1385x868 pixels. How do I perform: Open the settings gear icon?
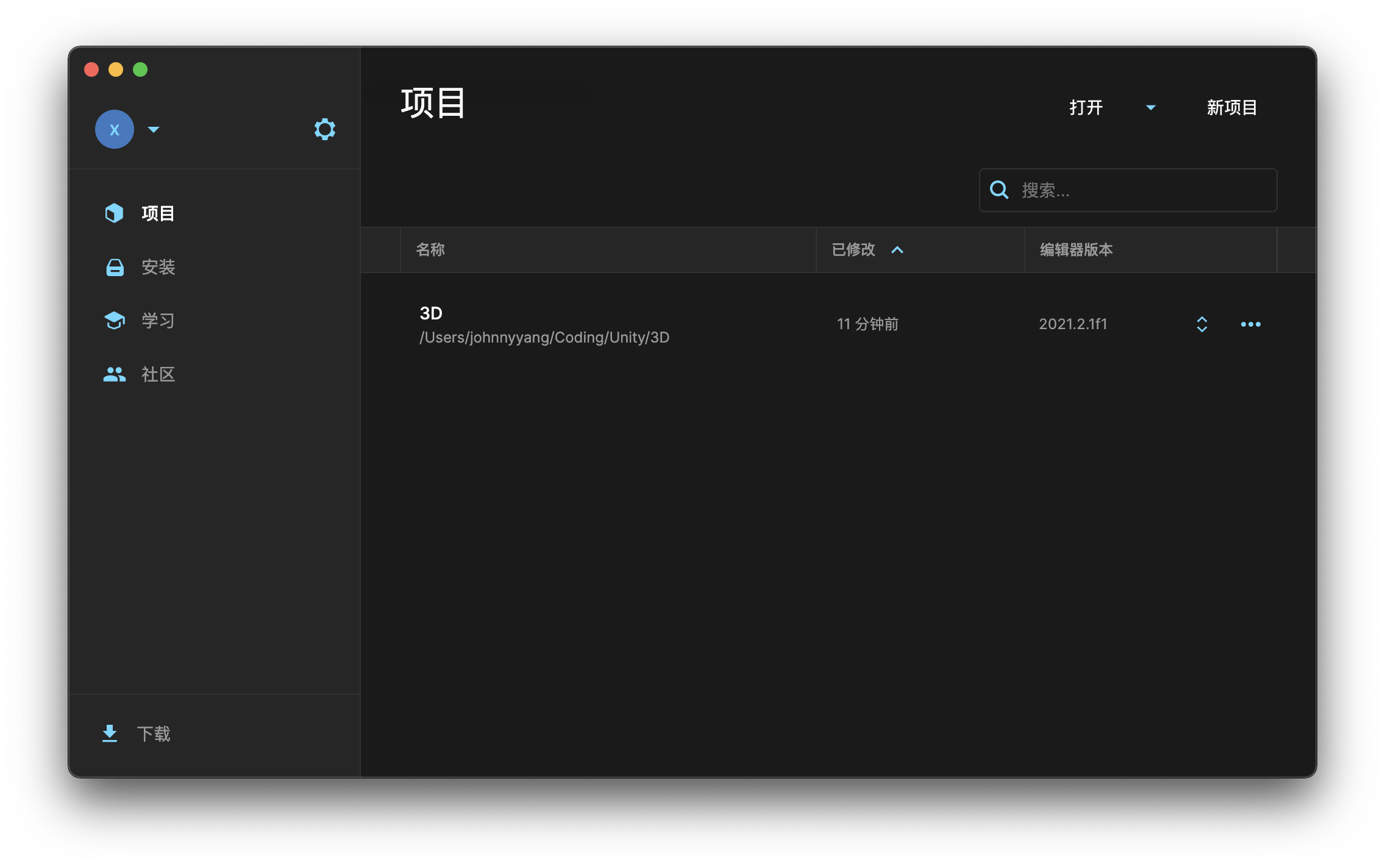point(324,129)
